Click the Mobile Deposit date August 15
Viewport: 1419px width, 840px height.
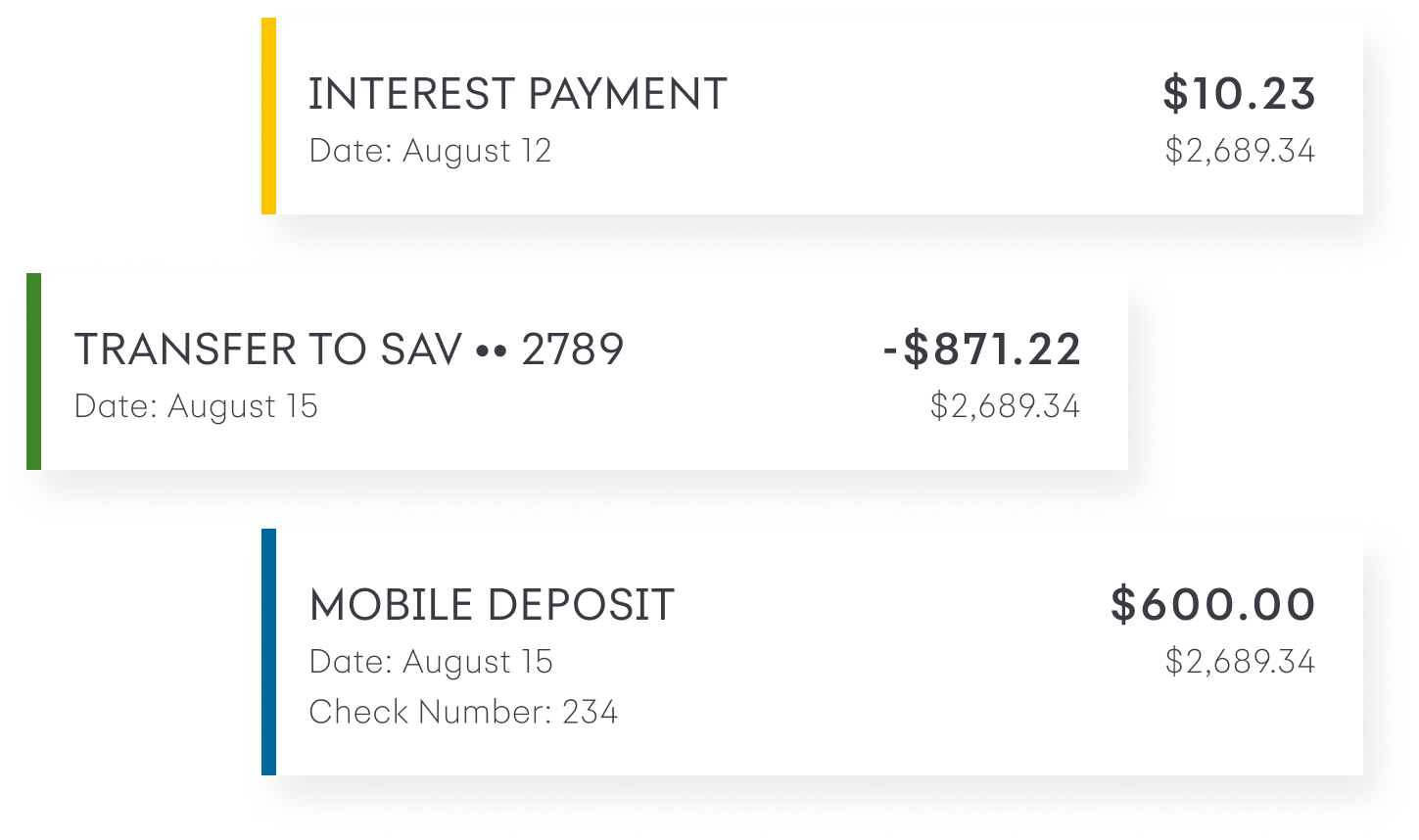431,662
